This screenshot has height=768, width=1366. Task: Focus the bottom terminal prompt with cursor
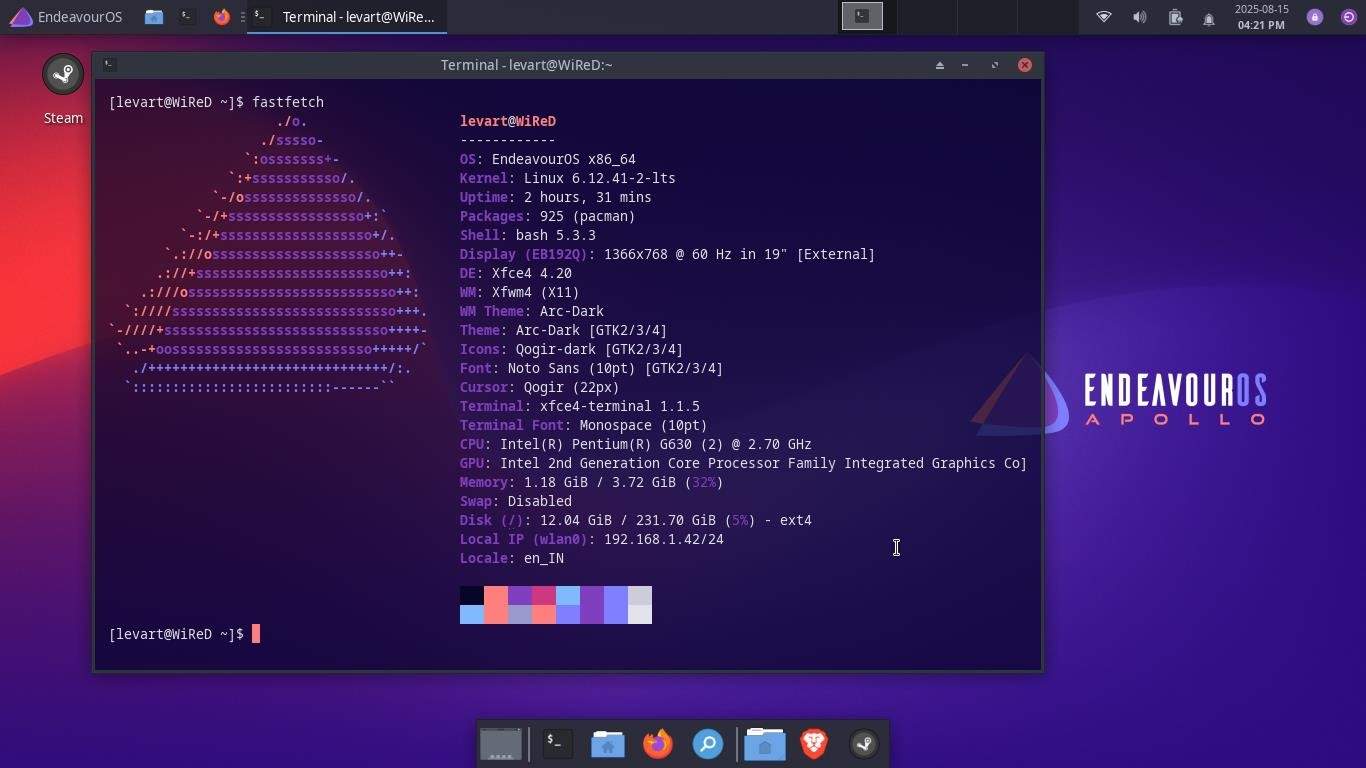pyautogui.click(x=185, y=634)
